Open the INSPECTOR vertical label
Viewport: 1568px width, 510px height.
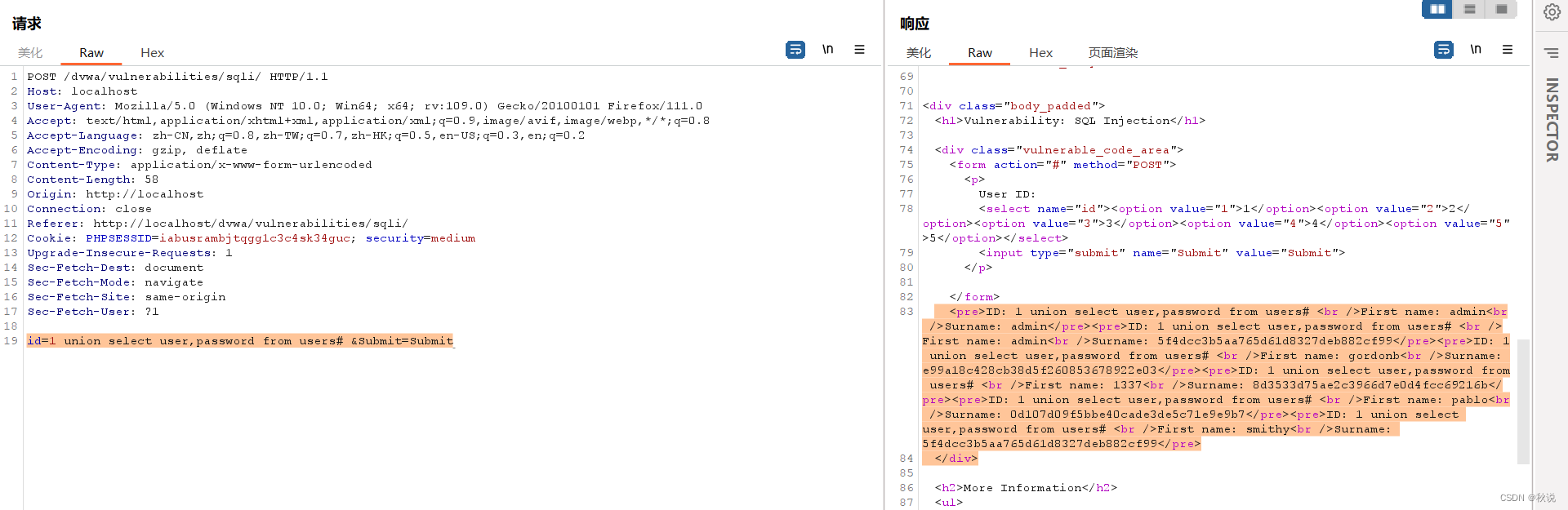1552,120
